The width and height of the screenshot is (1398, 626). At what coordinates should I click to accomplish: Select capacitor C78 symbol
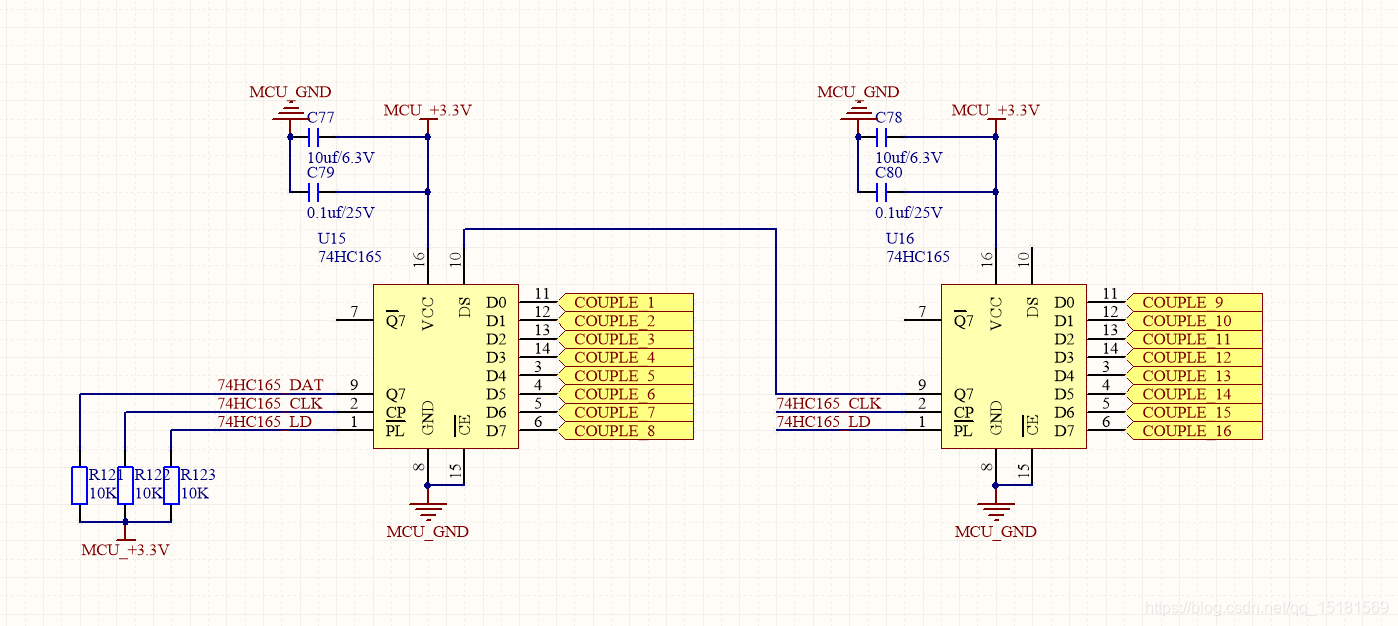pos(881,137)
